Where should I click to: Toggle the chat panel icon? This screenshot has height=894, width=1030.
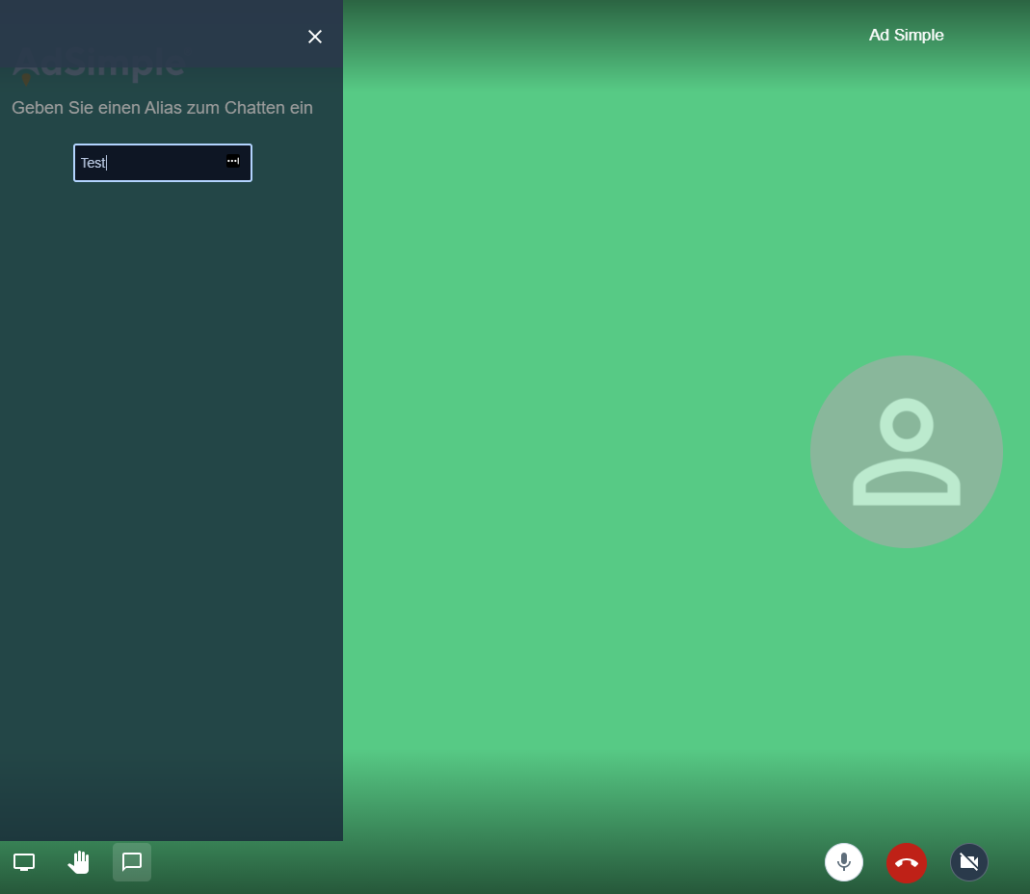point(132,862)
